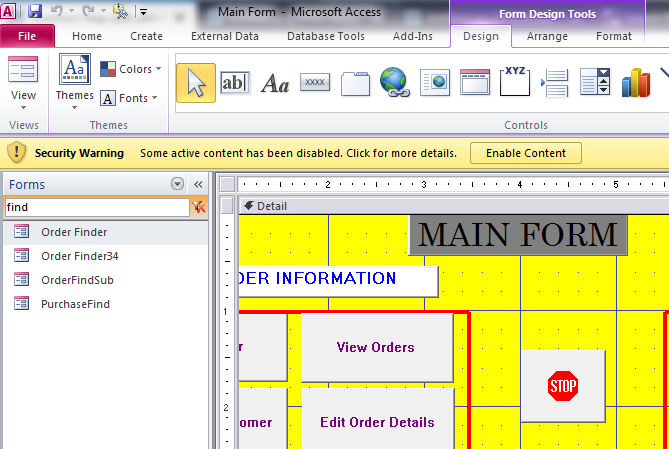Click the Detail section bar
The width and height of the screenshot is (669, 449).
(454, 206)
